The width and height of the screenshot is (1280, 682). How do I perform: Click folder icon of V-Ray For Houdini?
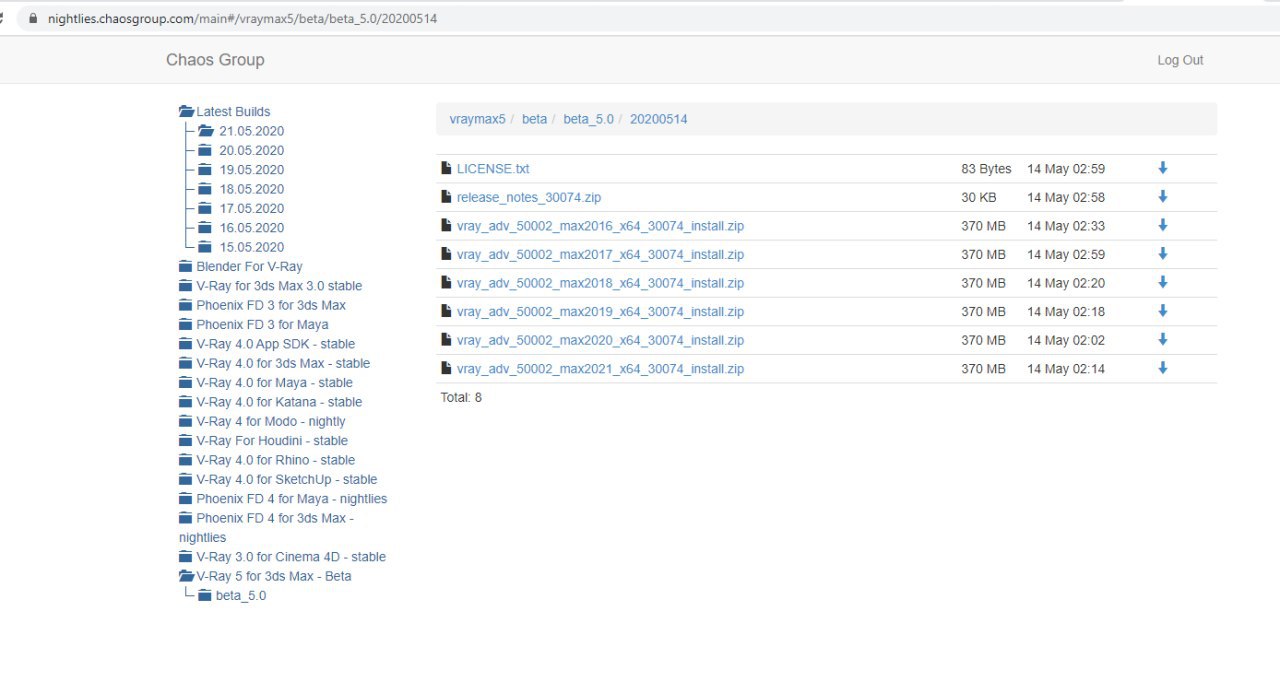click(185, 440)
